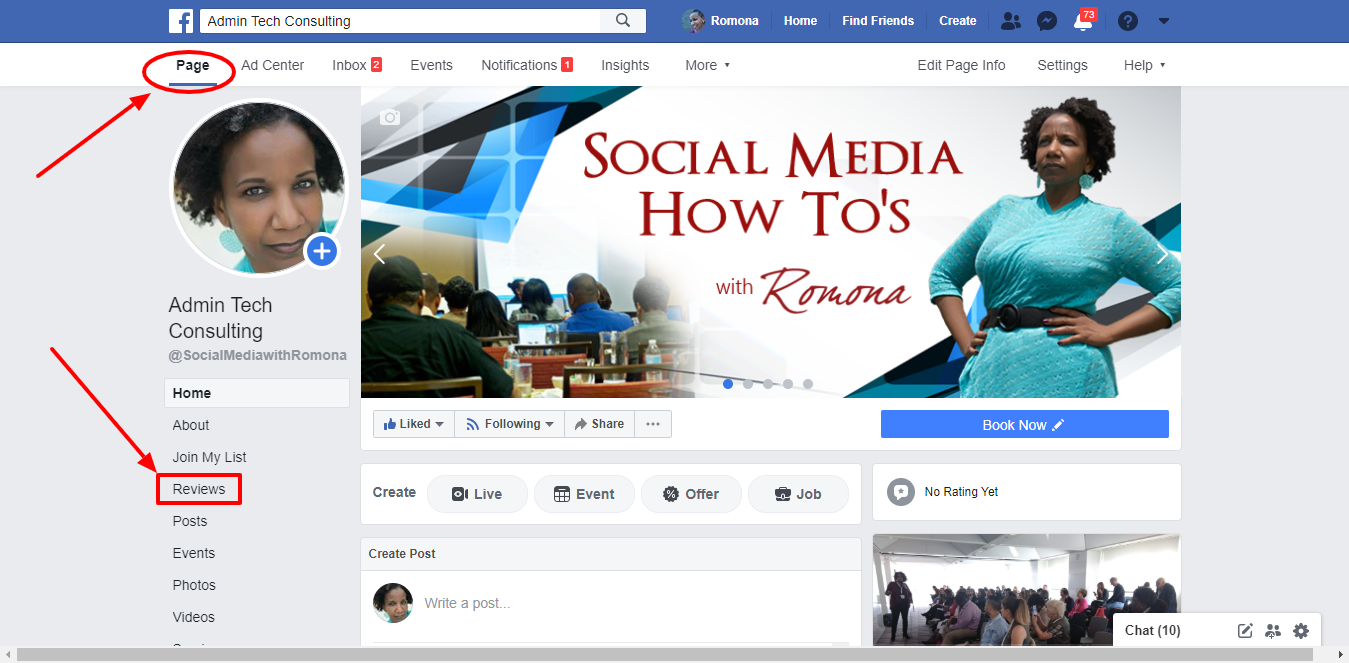The image size is (1349, 663).
Task: Open Join My List in sidebar
Action: click(x=209, y=457)
